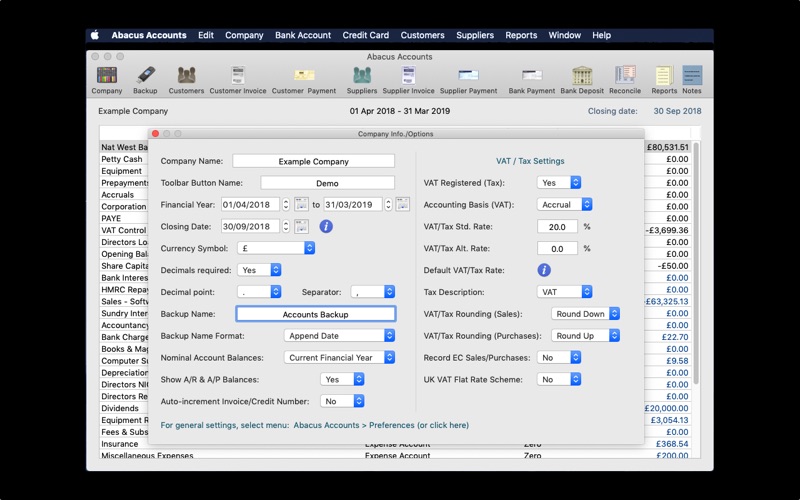Open the Reports menu in menu bar
This screenshot has width=800, height=500.
pyautogui.click(x=521, y=35)
